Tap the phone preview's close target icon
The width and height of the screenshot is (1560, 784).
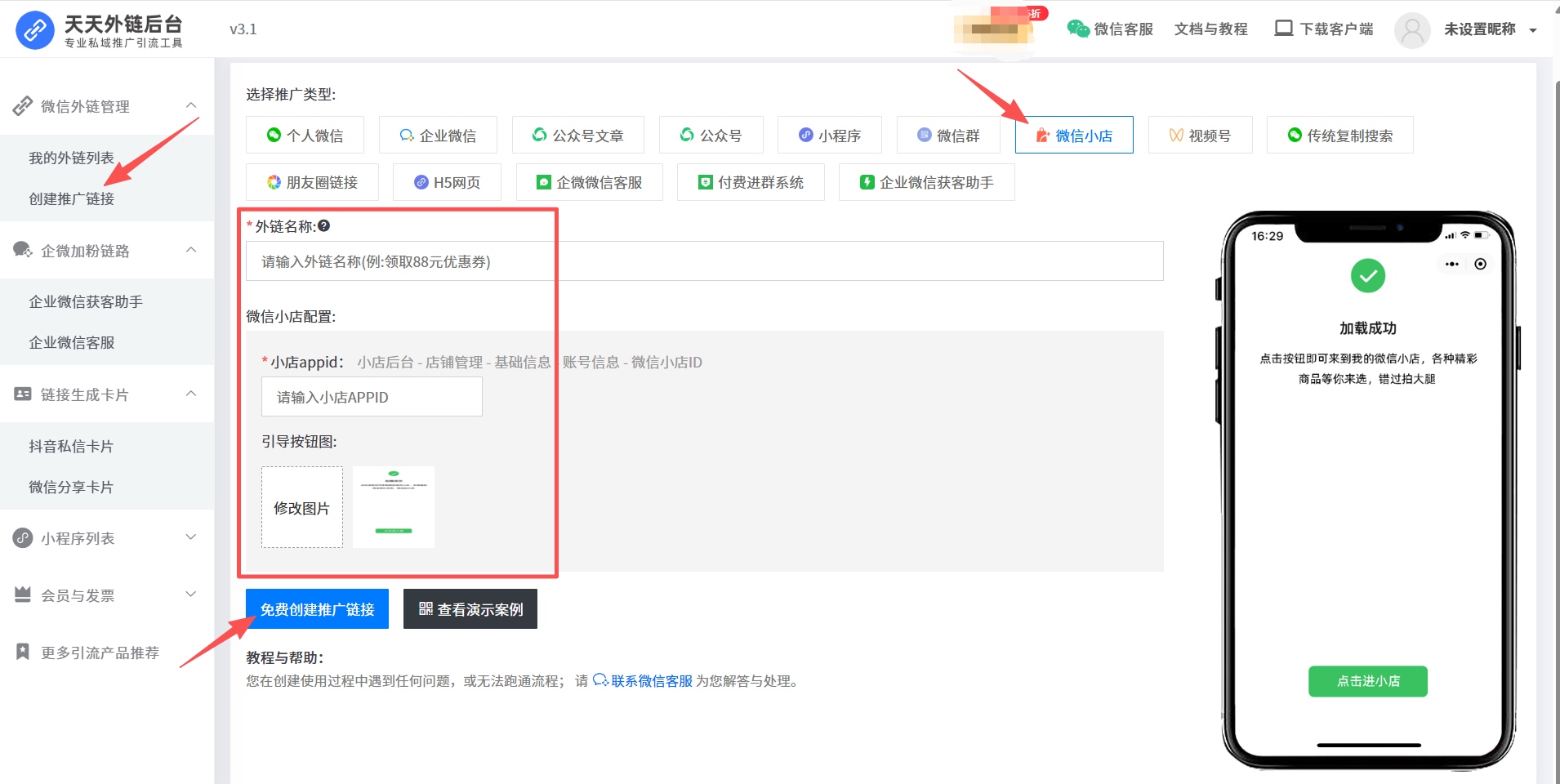tap(1480, 264)
